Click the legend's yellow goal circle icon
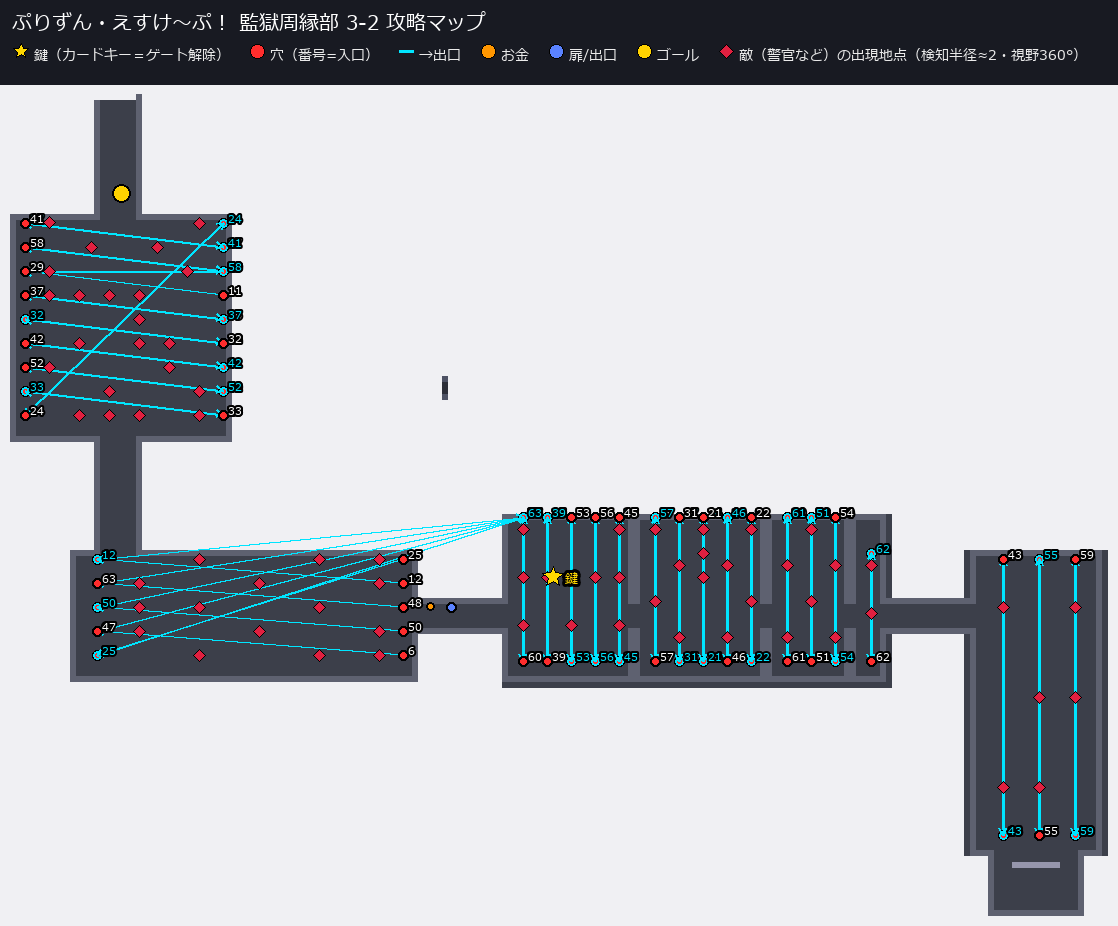This screenshot has height=926, width=1118. (x=644, y=52)
